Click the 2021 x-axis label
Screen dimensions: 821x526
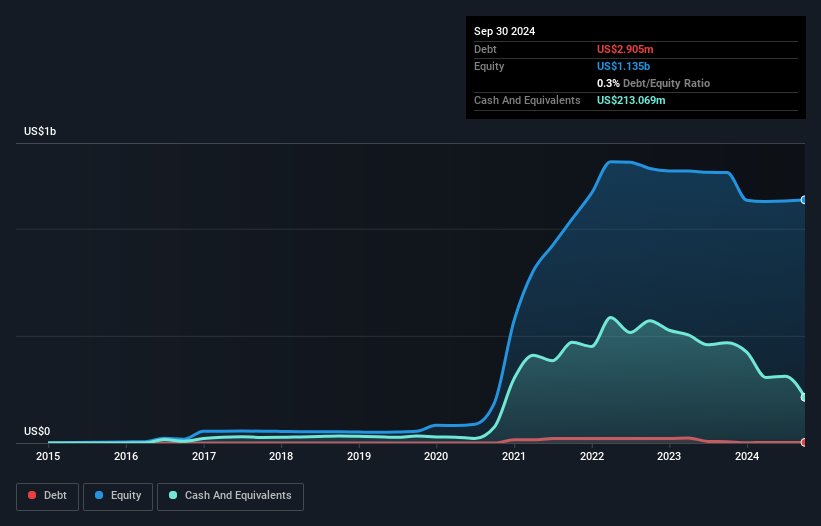click(514, 456)
